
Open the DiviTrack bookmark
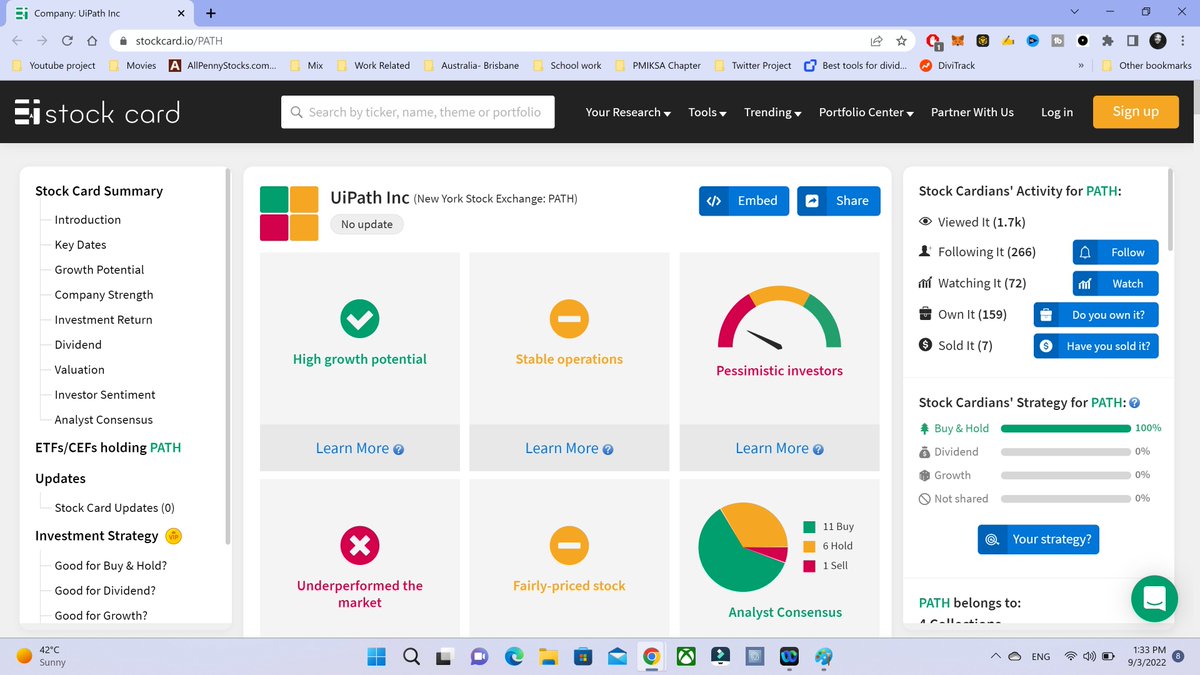point(948,66)
